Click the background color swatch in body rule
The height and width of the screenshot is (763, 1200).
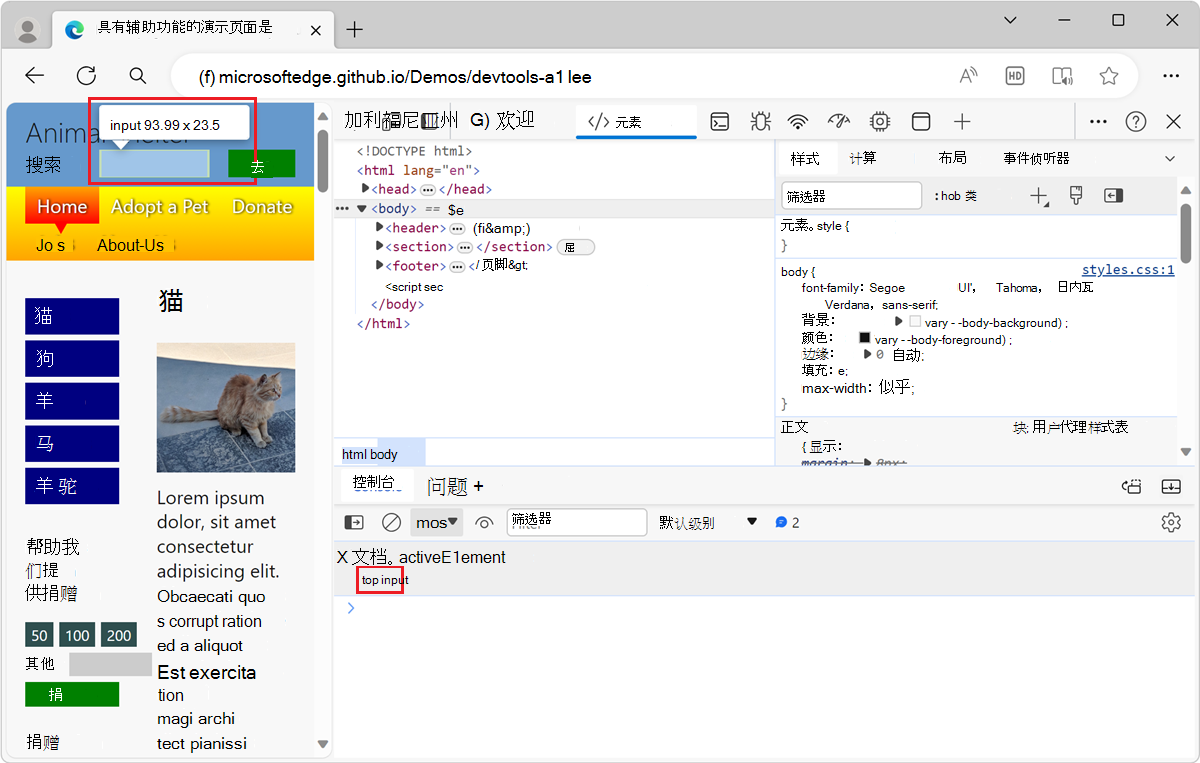(x=915, y=322)
